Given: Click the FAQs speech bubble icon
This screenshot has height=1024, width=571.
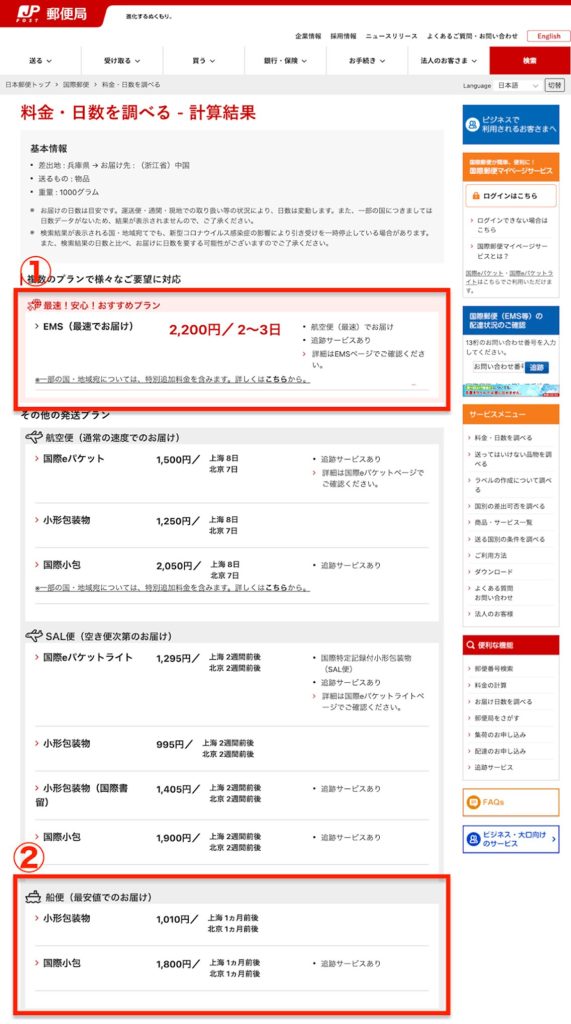Looking at the screenshot, I should coord(473,802).
